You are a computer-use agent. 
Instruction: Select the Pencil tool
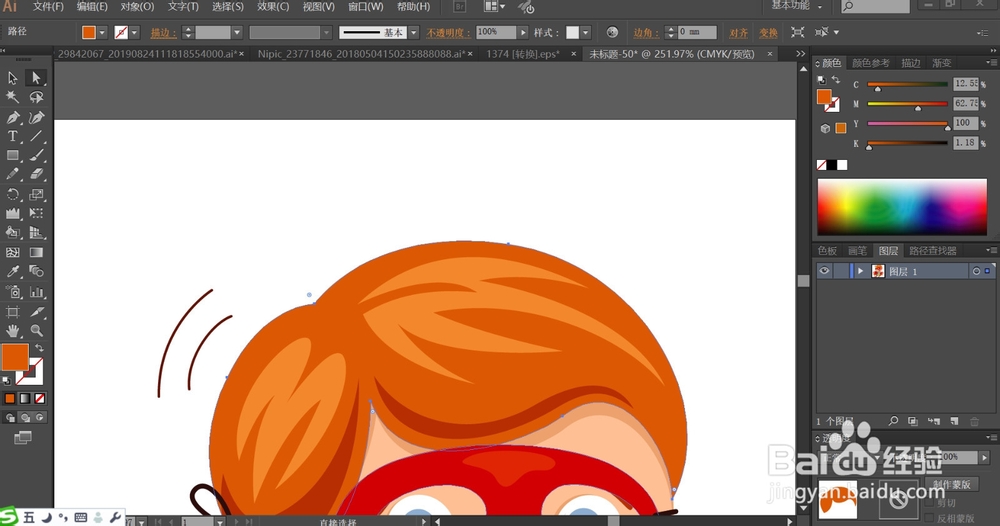(x=12, y=174)
